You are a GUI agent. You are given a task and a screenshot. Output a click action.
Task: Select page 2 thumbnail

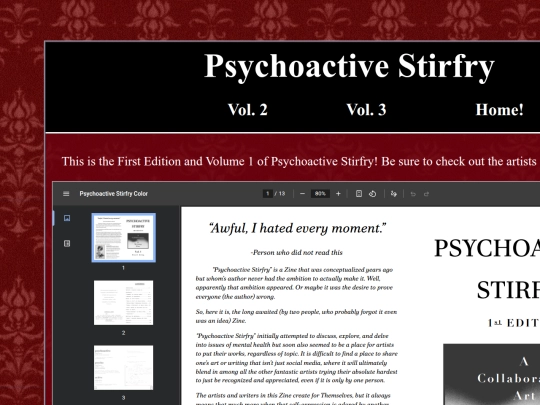point(123,302)
